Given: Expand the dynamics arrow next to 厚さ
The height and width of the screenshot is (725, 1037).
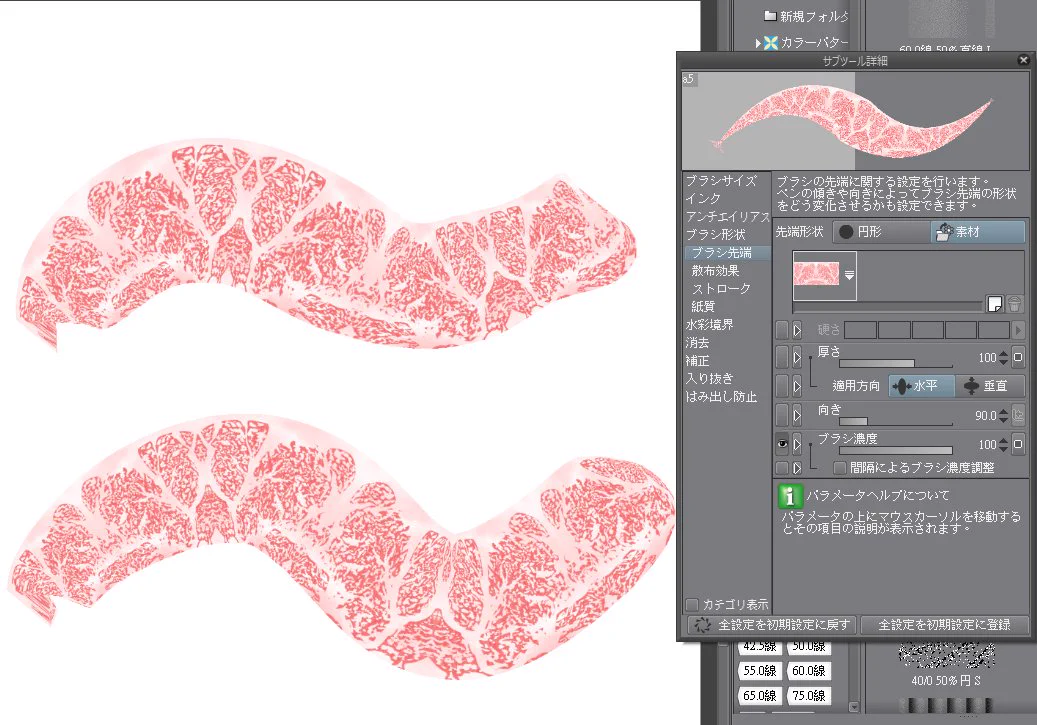Looking at the screenshot, I should (x=796, y=358).
